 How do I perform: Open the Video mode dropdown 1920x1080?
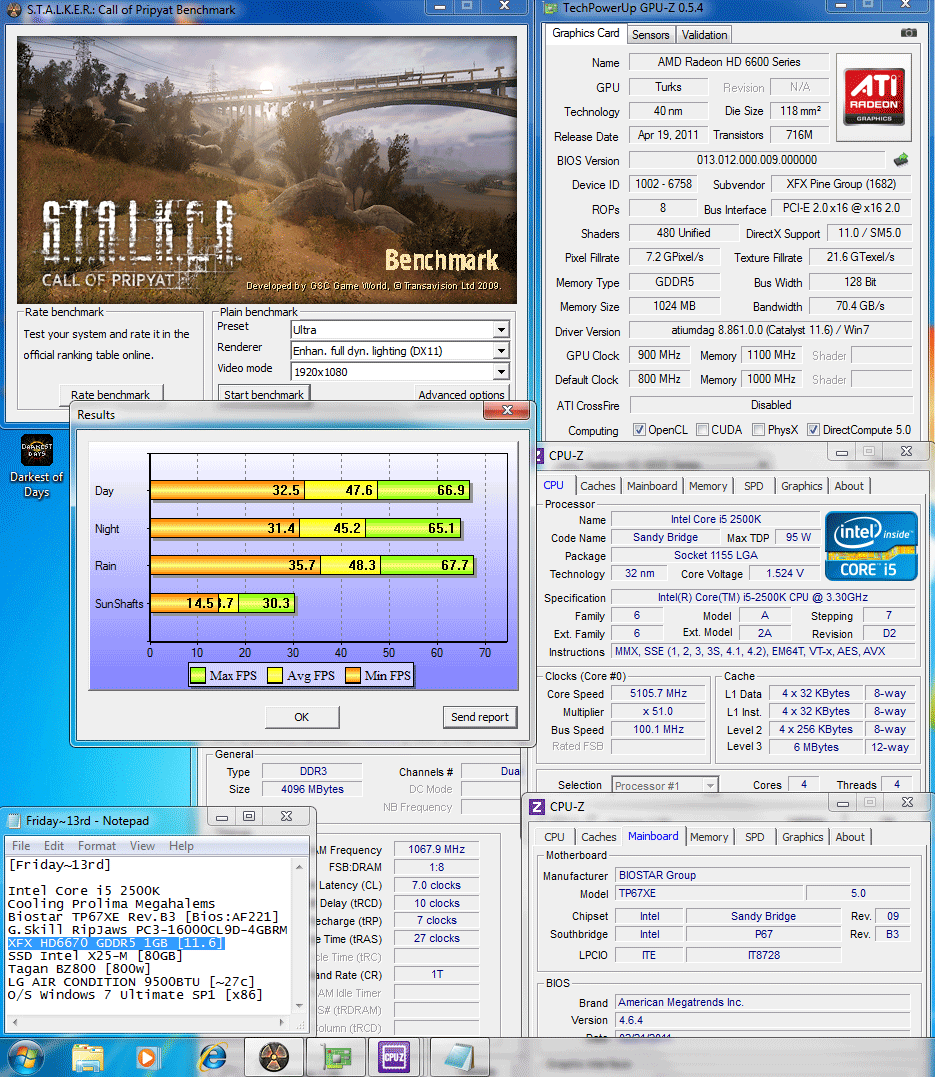[502, 372]
